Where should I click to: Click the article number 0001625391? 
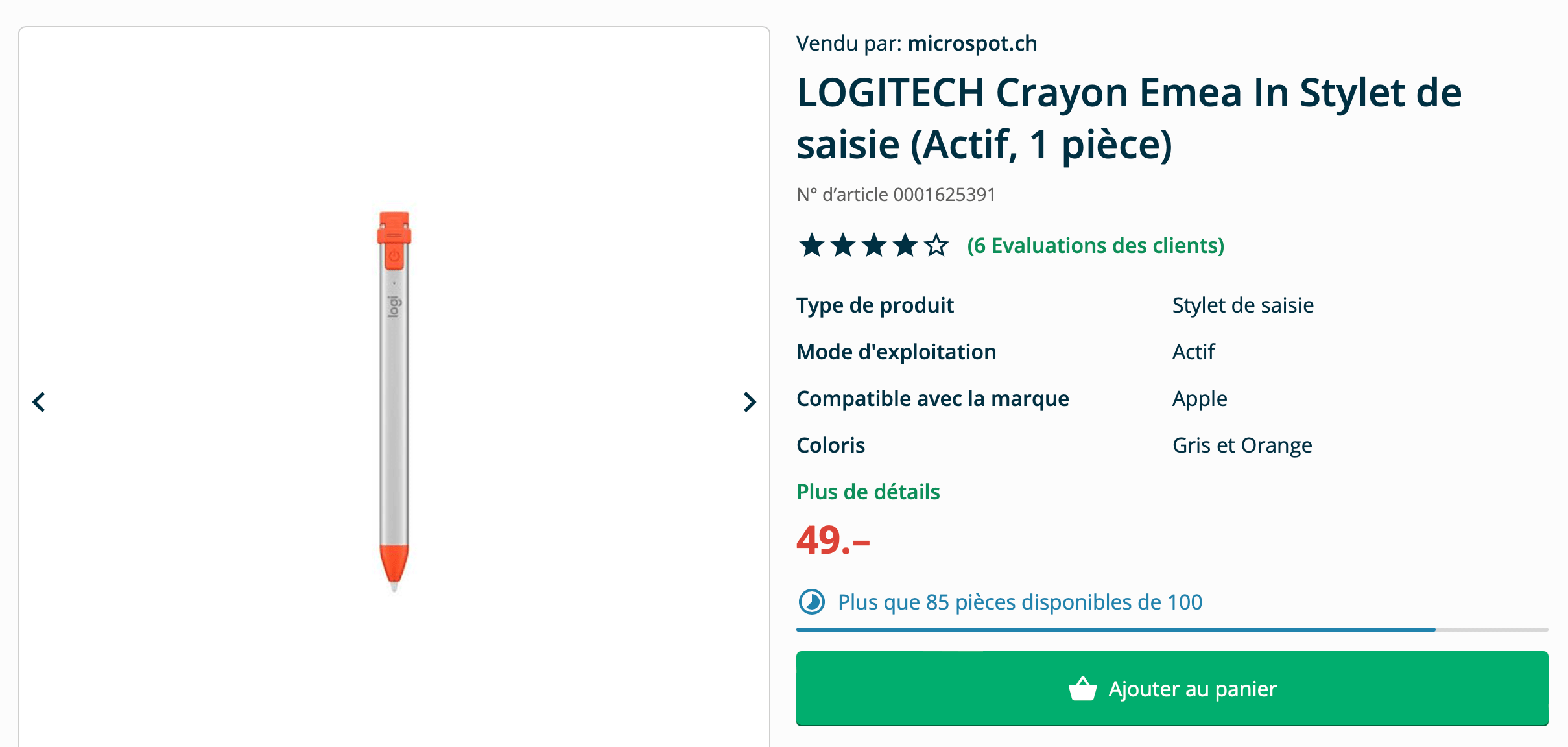point(944,194)
